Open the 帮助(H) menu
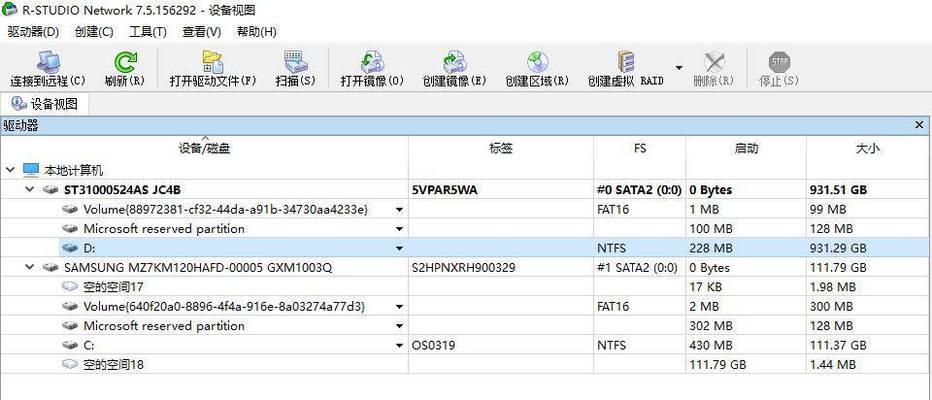Image resolution: width=932 pixels, height=400 pixels. [x=257, y=32]
